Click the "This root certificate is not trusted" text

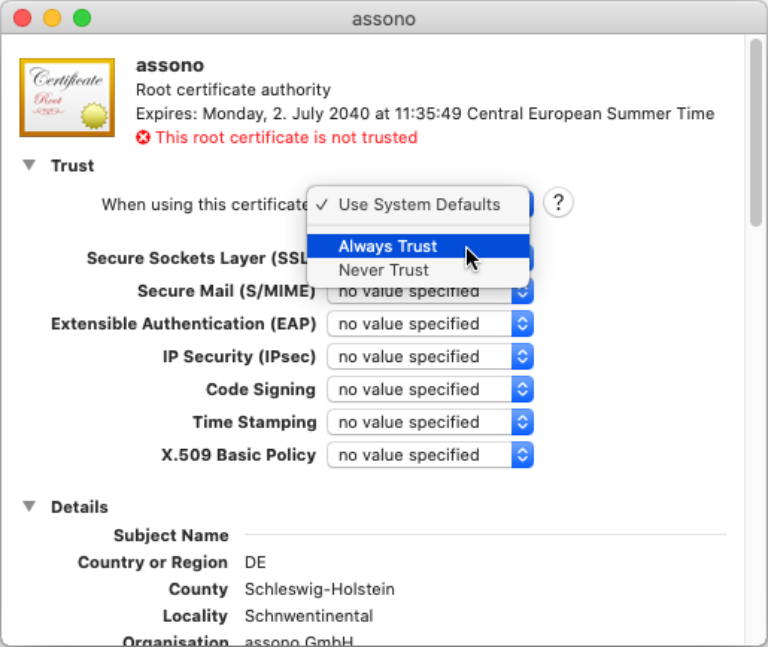[287, 138]
